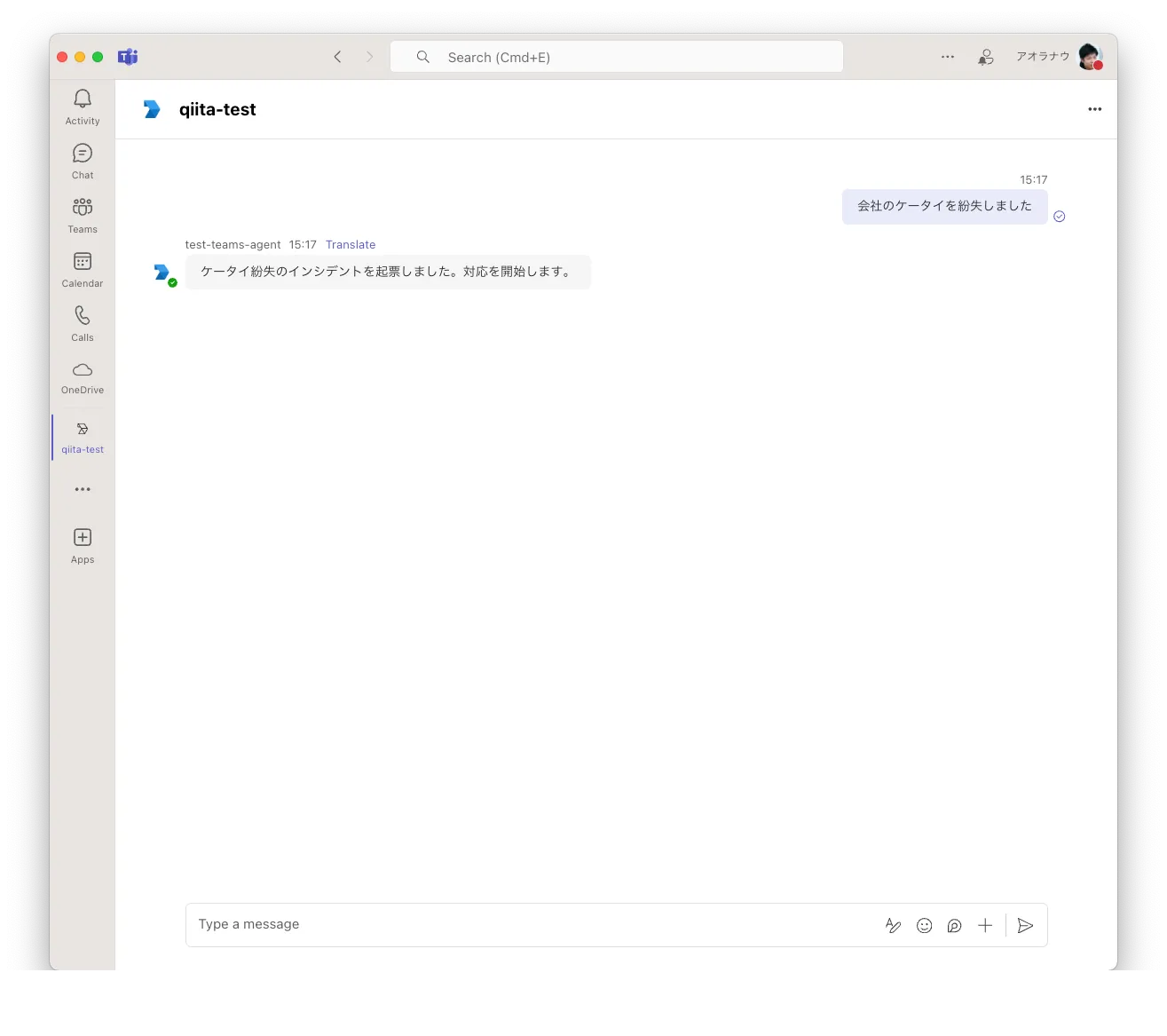Open chat header more options menu
Screen dimensions: 1167x1036
[x=1095, y=109]
